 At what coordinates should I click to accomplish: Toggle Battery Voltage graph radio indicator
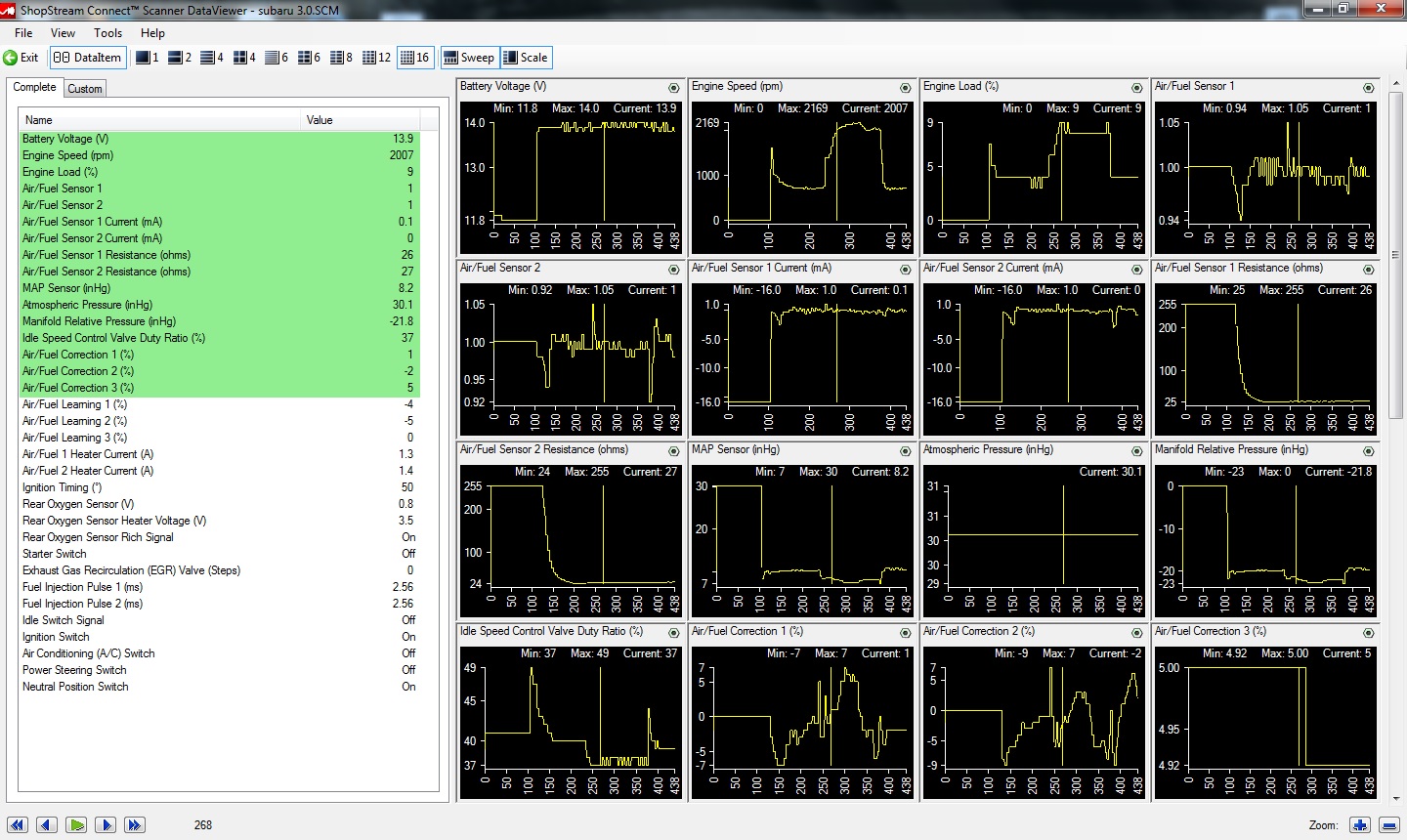674,88
